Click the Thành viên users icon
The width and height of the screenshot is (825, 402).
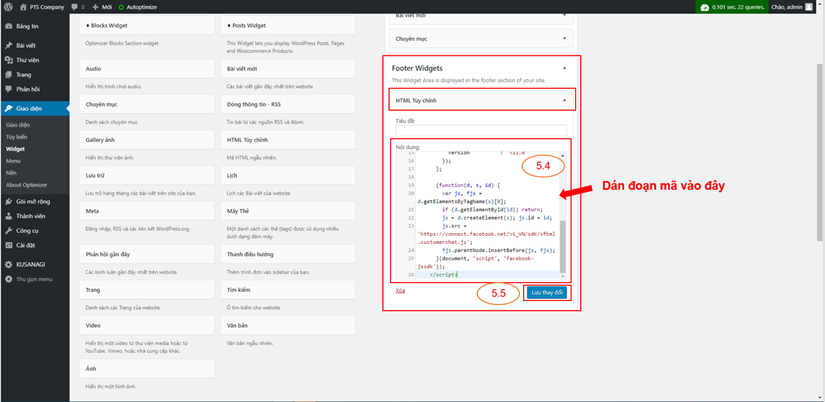(8, 216)
